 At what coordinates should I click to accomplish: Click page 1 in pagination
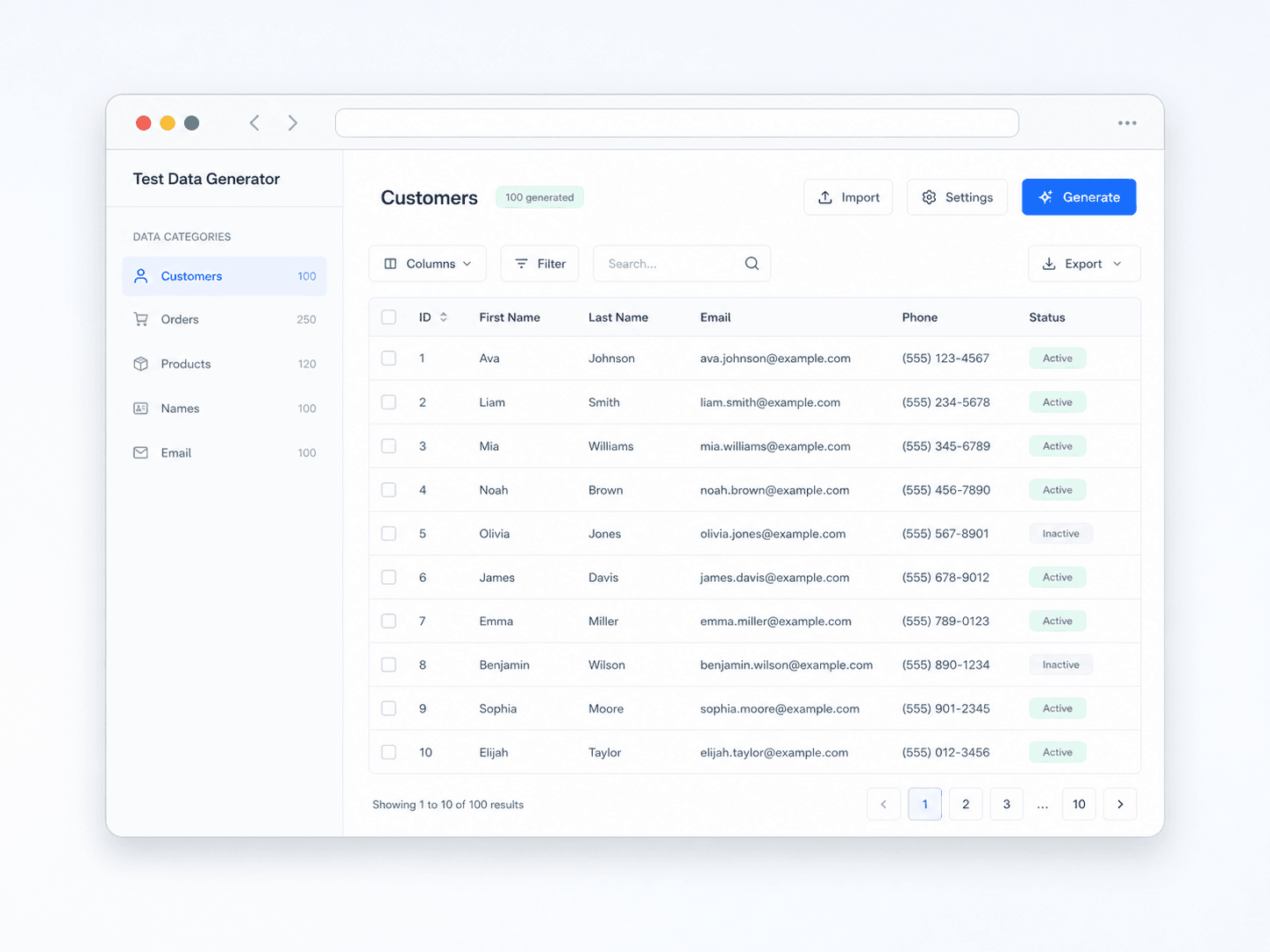coord(924,804)
